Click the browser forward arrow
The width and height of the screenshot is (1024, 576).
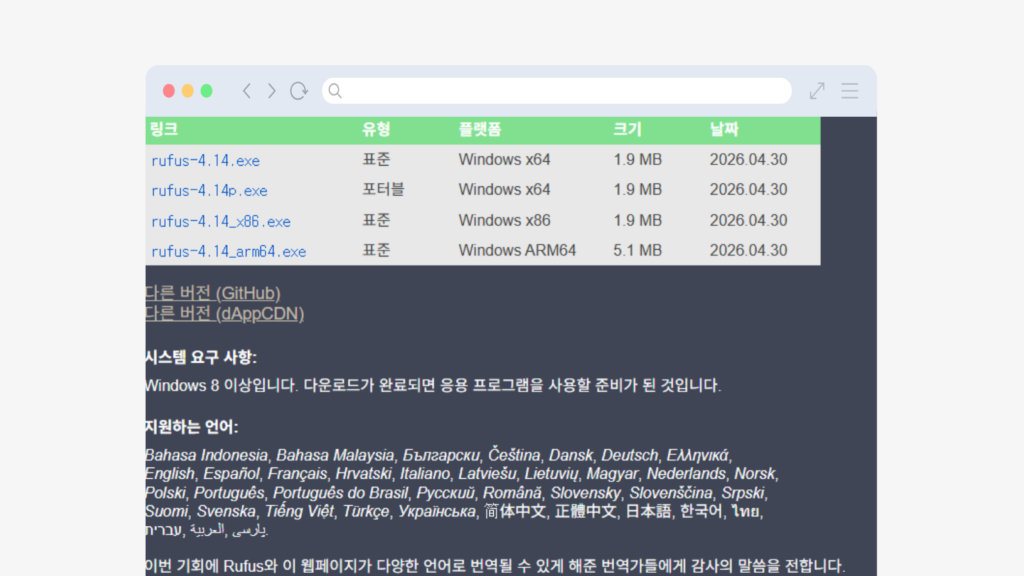tap(271, 91)
